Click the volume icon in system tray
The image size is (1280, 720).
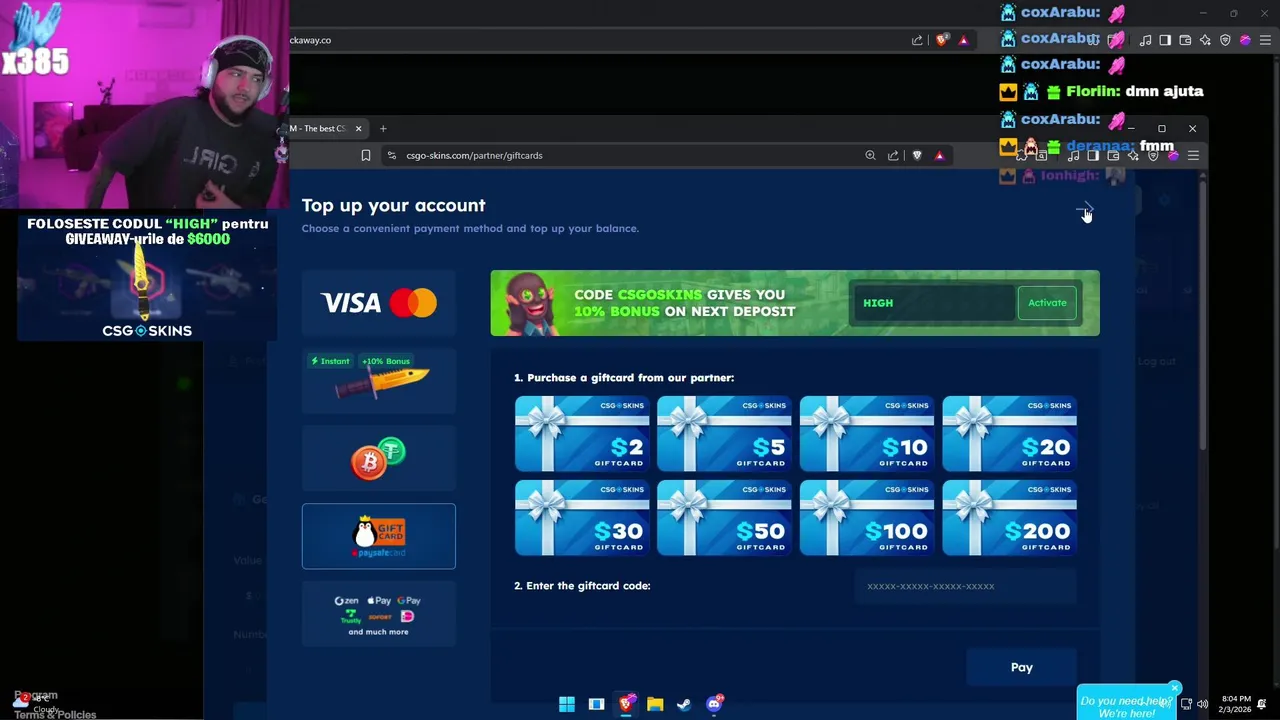point(1201,704)
